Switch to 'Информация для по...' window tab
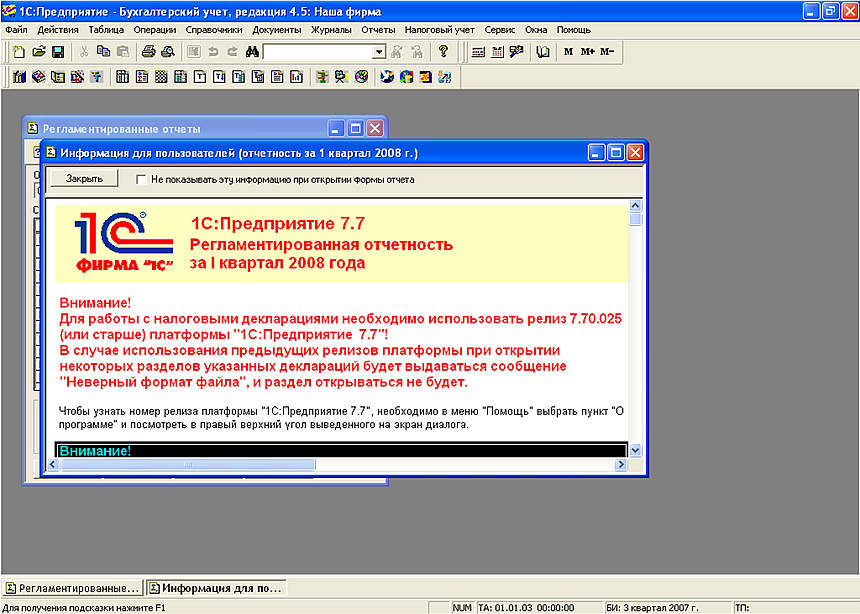The width and height of the screenshot is (860, 614). (216, 588)
